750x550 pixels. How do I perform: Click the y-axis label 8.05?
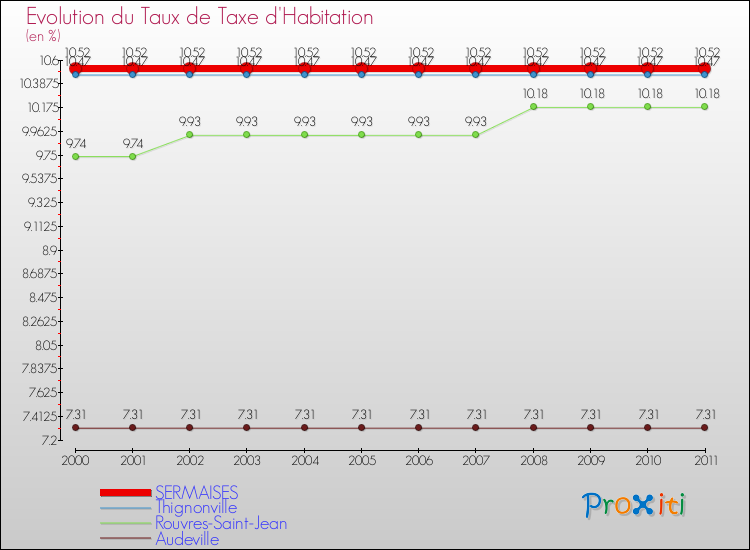pos(46,345)
